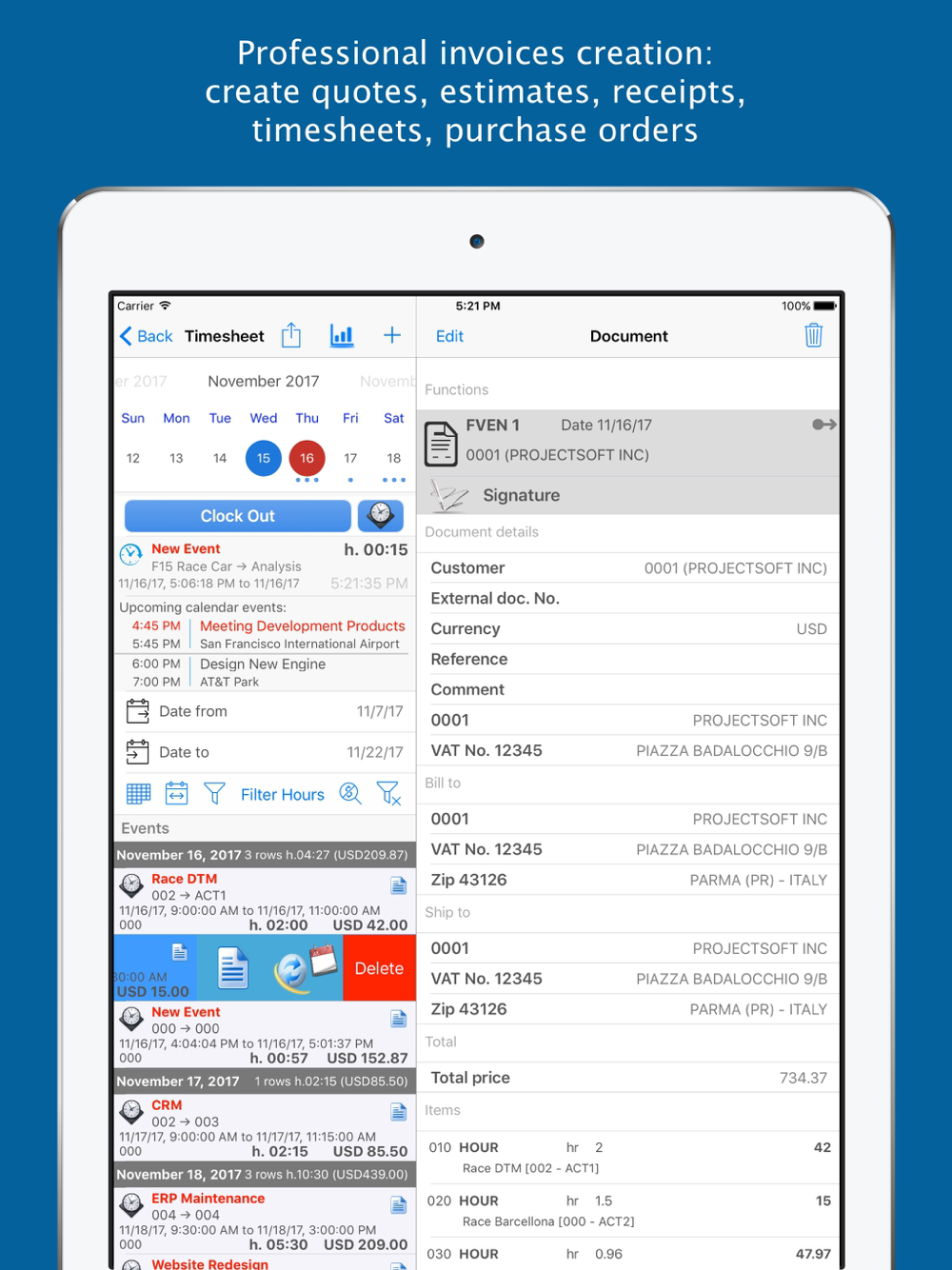Tap the document swipe action icon
The width and height of the screenshot is (952, 1270).
pos(233,968)
